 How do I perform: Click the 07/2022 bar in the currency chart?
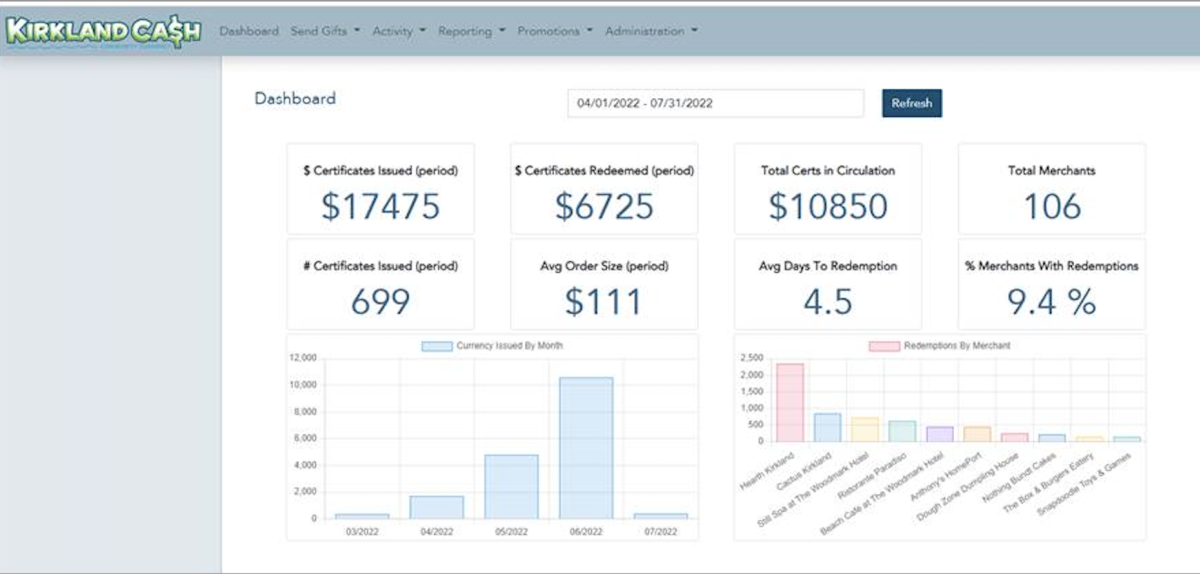661,516
